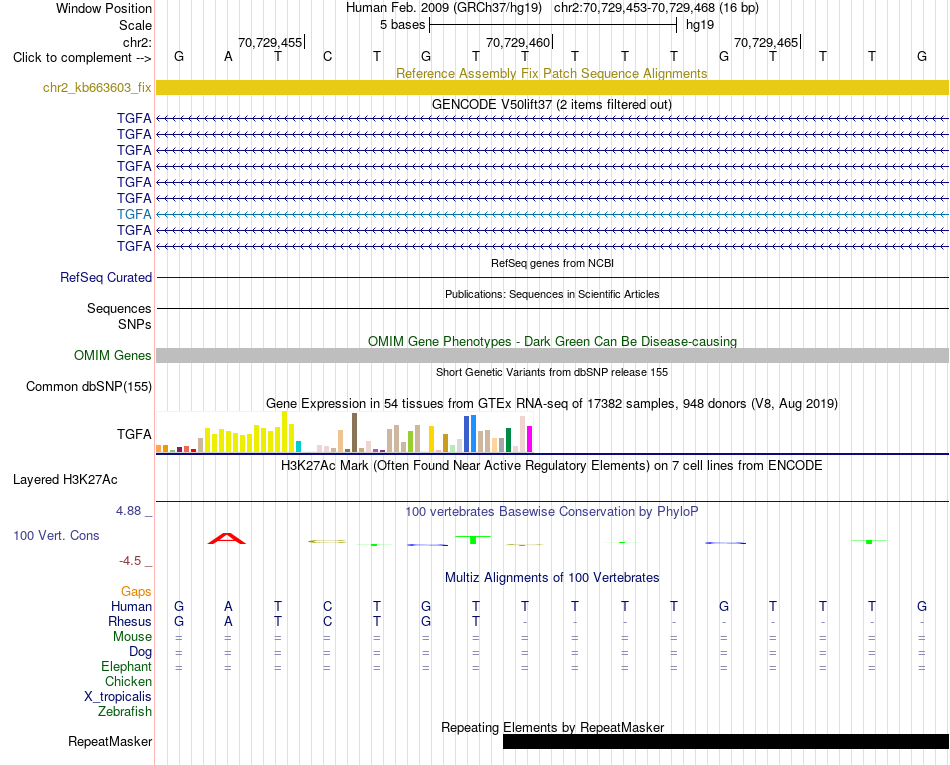The height and width of the screenshot is (765, 950).
Task: Open "Reference Assembly Fix Patch Sequence Alignments" title
Action: [x=551, y=73]
